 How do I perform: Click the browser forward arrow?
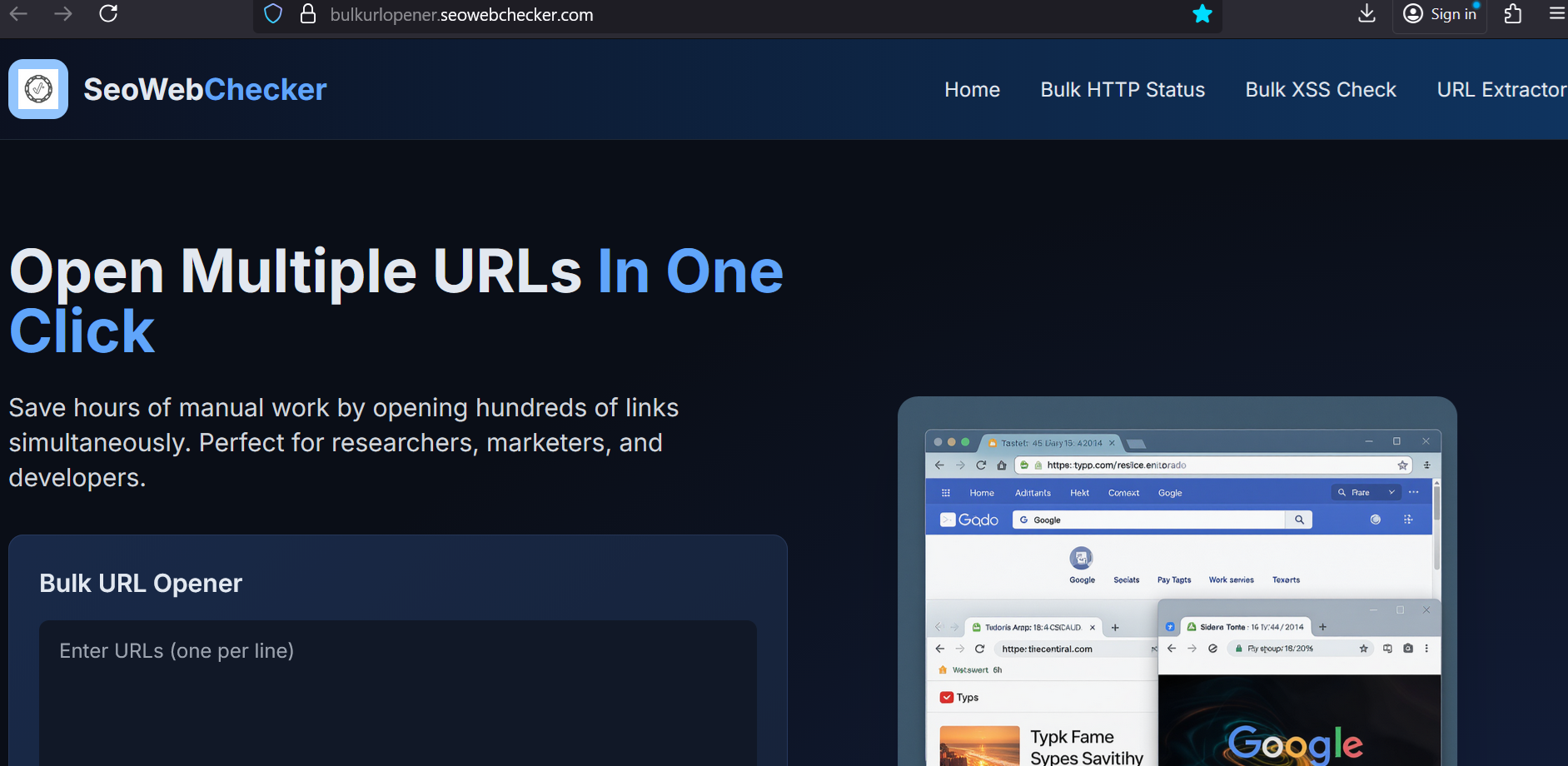coord(63,14)
